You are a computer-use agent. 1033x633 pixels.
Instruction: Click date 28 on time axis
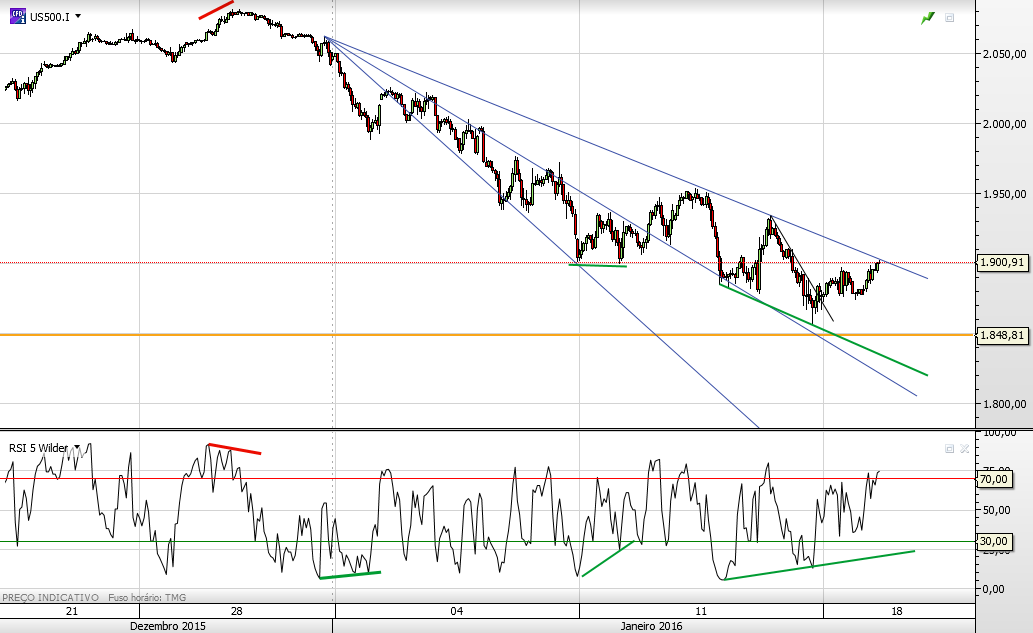[237, 611]
